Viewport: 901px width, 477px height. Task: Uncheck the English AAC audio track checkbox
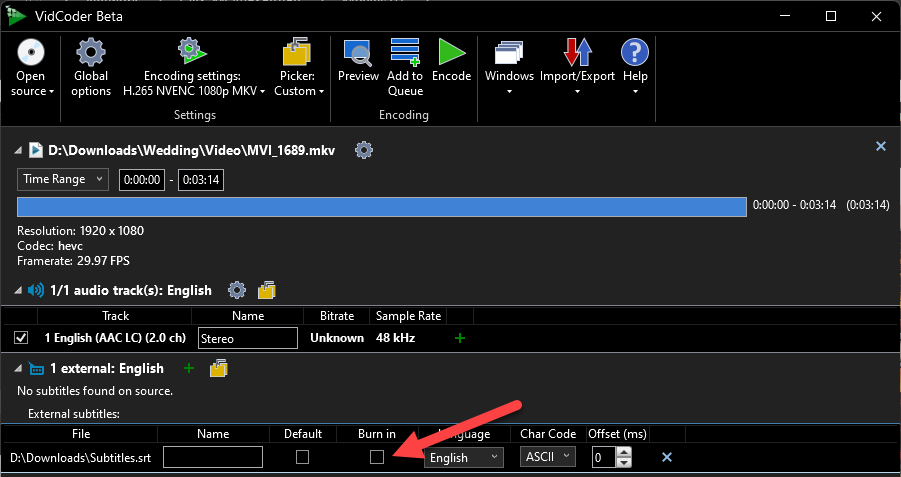21,338
